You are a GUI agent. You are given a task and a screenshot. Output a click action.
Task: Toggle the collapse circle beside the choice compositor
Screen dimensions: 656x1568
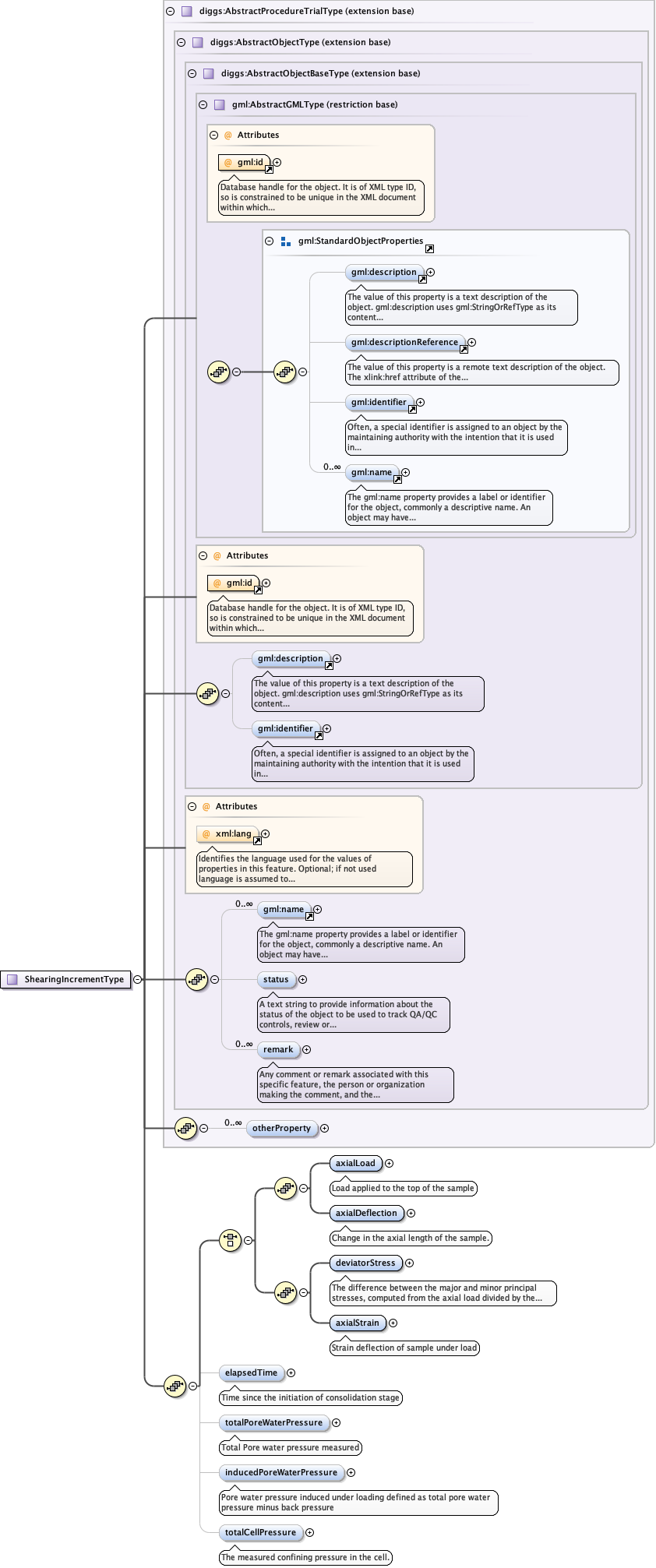tap(248, 1240)
